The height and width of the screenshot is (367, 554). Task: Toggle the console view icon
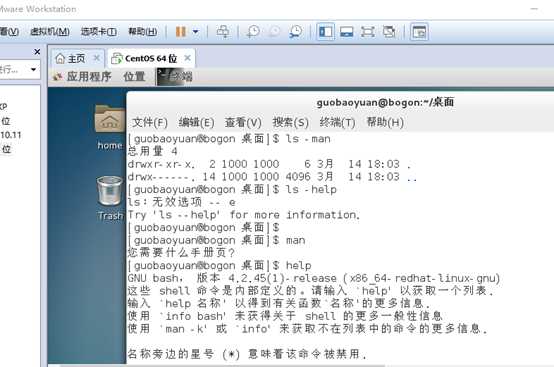(419, 32)
